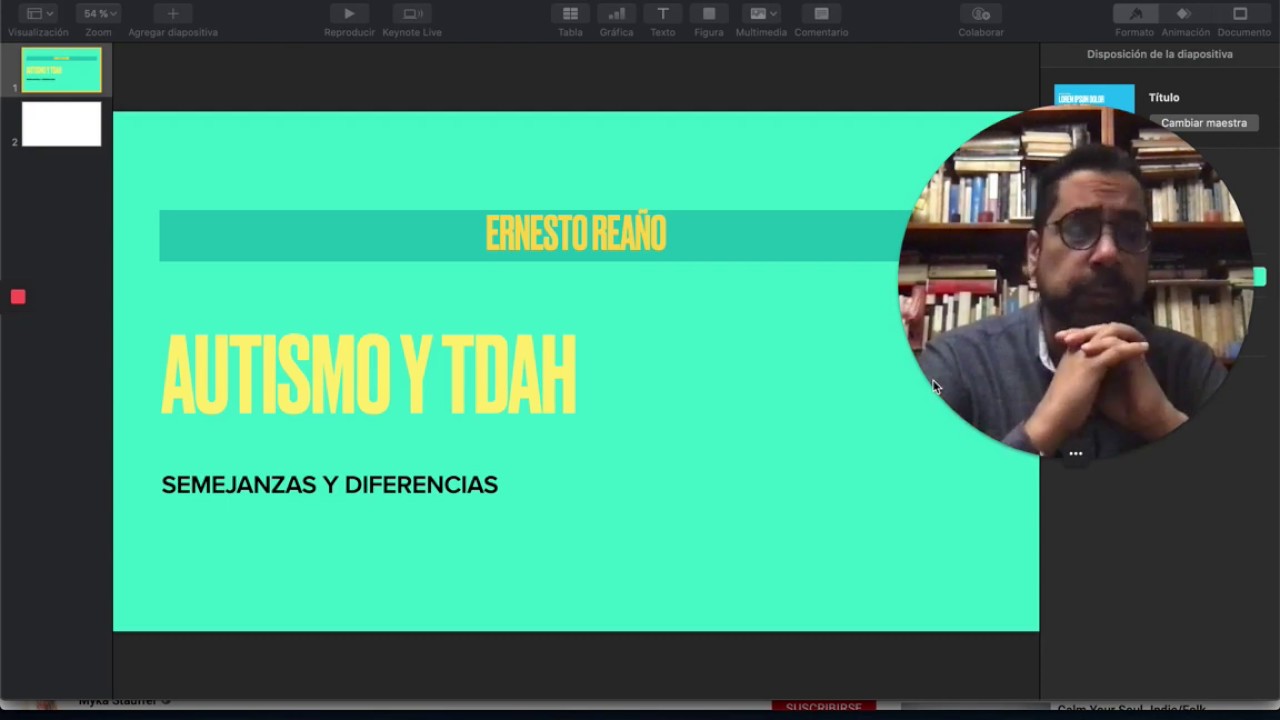Viewport: 1280px width, 720px height.
Task: Switch to the Documento inspector tab
Action: point(1241,14)
